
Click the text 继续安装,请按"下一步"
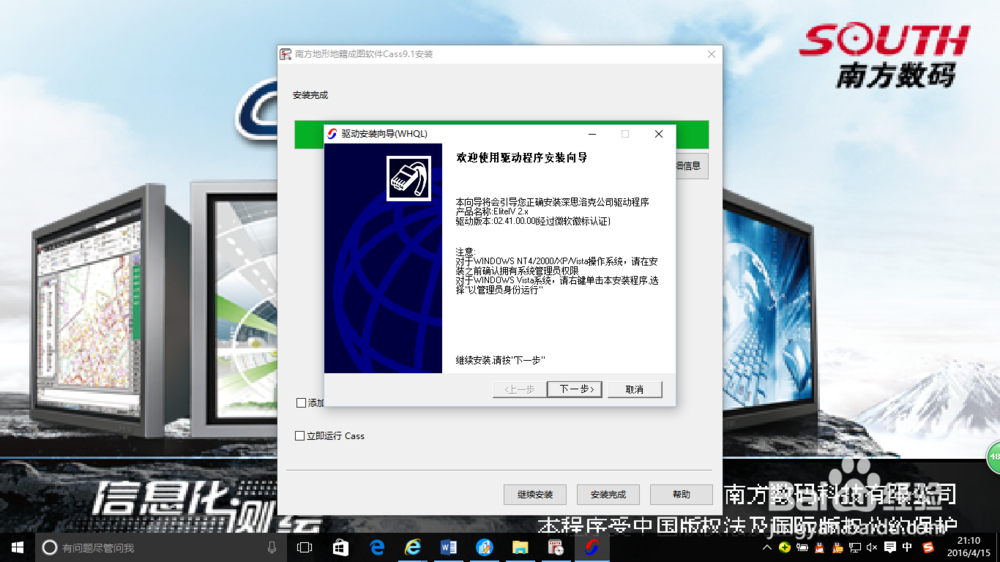click(501, 360)
